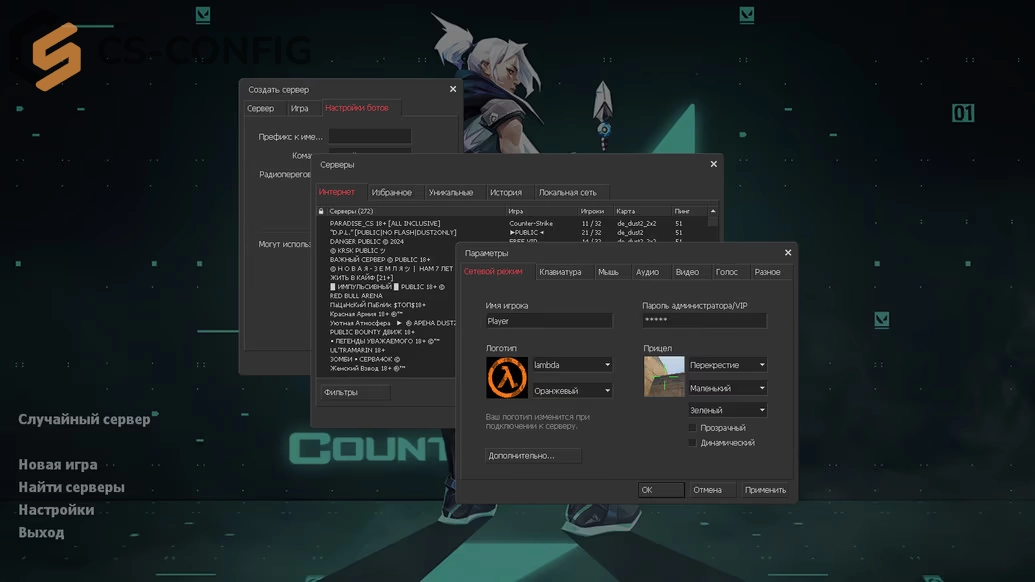This screenshot has height=582, width=1035.
Task: Open the Оранжевый logo color dropdown
Action: coord(572,391)
